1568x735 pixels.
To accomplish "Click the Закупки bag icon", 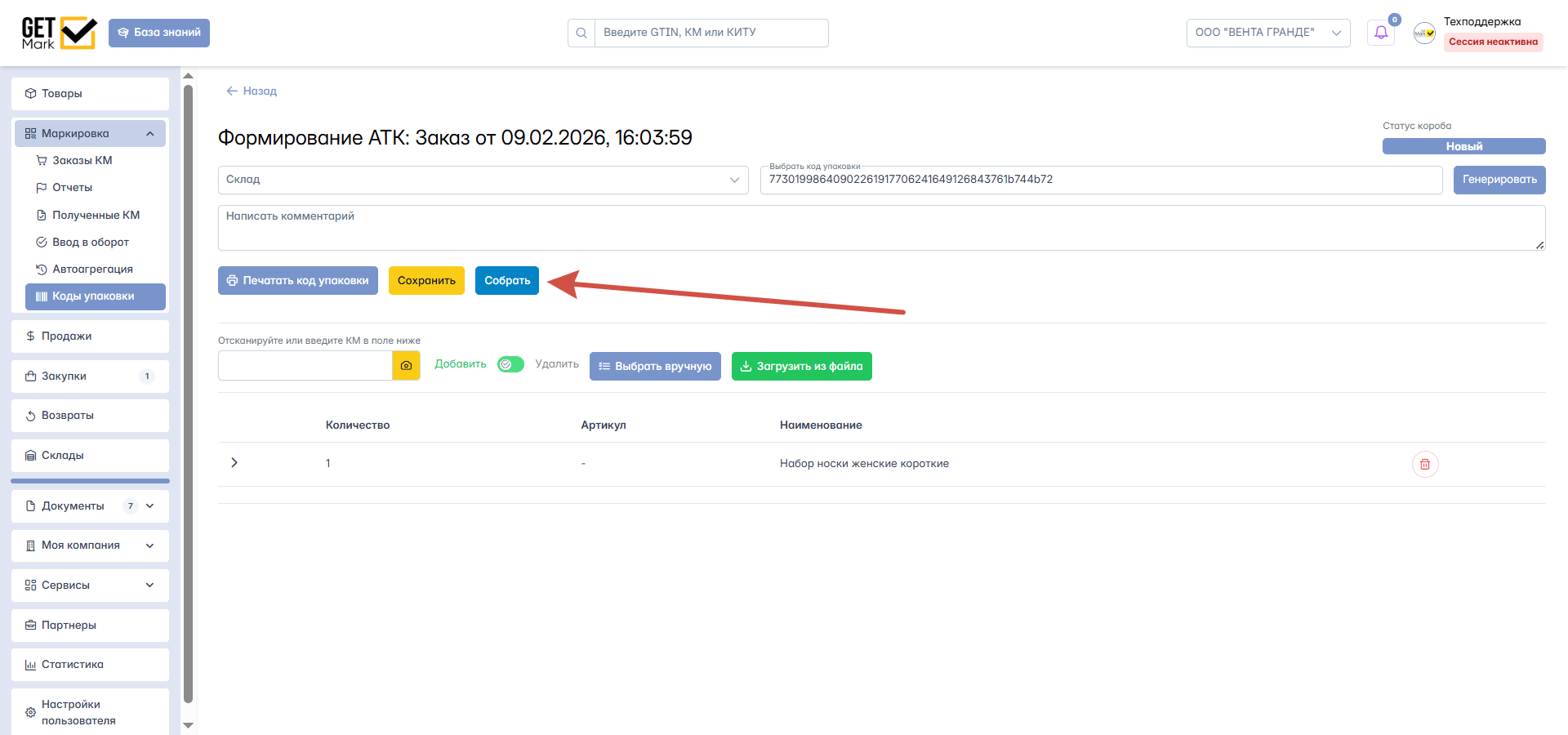I will coord(30,376).
